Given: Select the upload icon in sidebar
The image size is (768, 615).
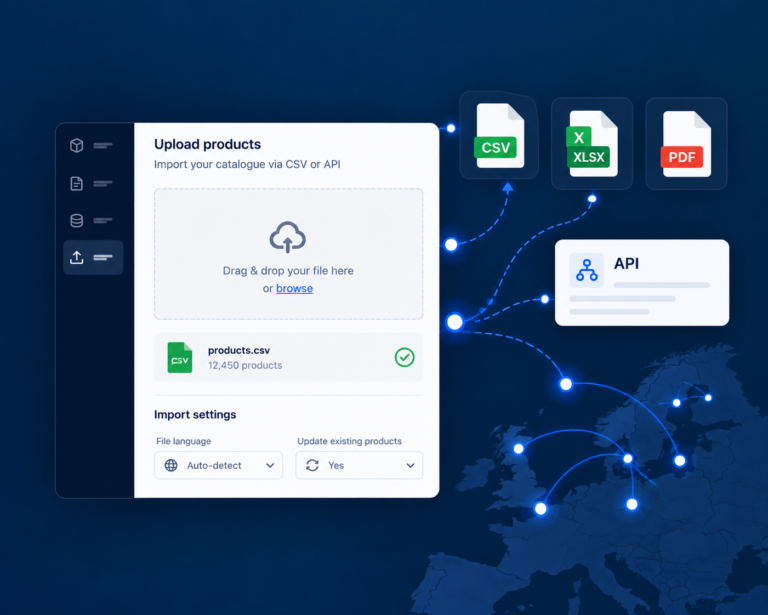Looking at the screenshot, I should pyautogui.click(x=76, y=258).
